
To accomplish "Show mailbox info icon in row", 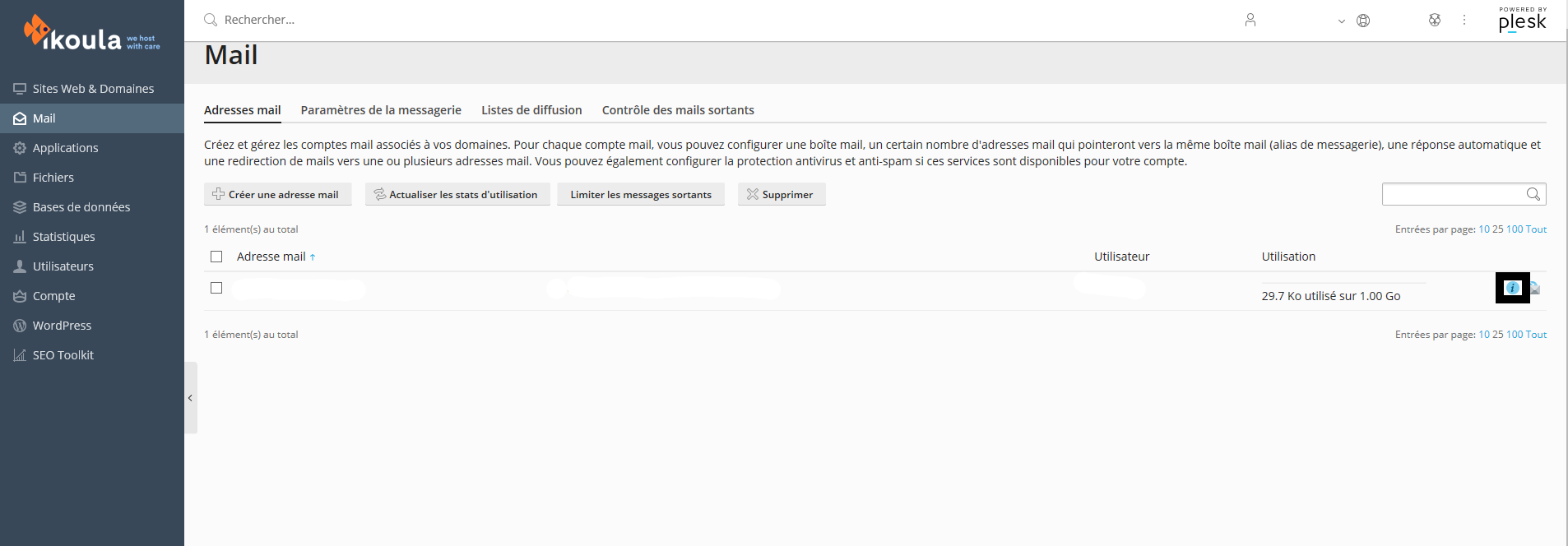I will tap(1512, 288).
